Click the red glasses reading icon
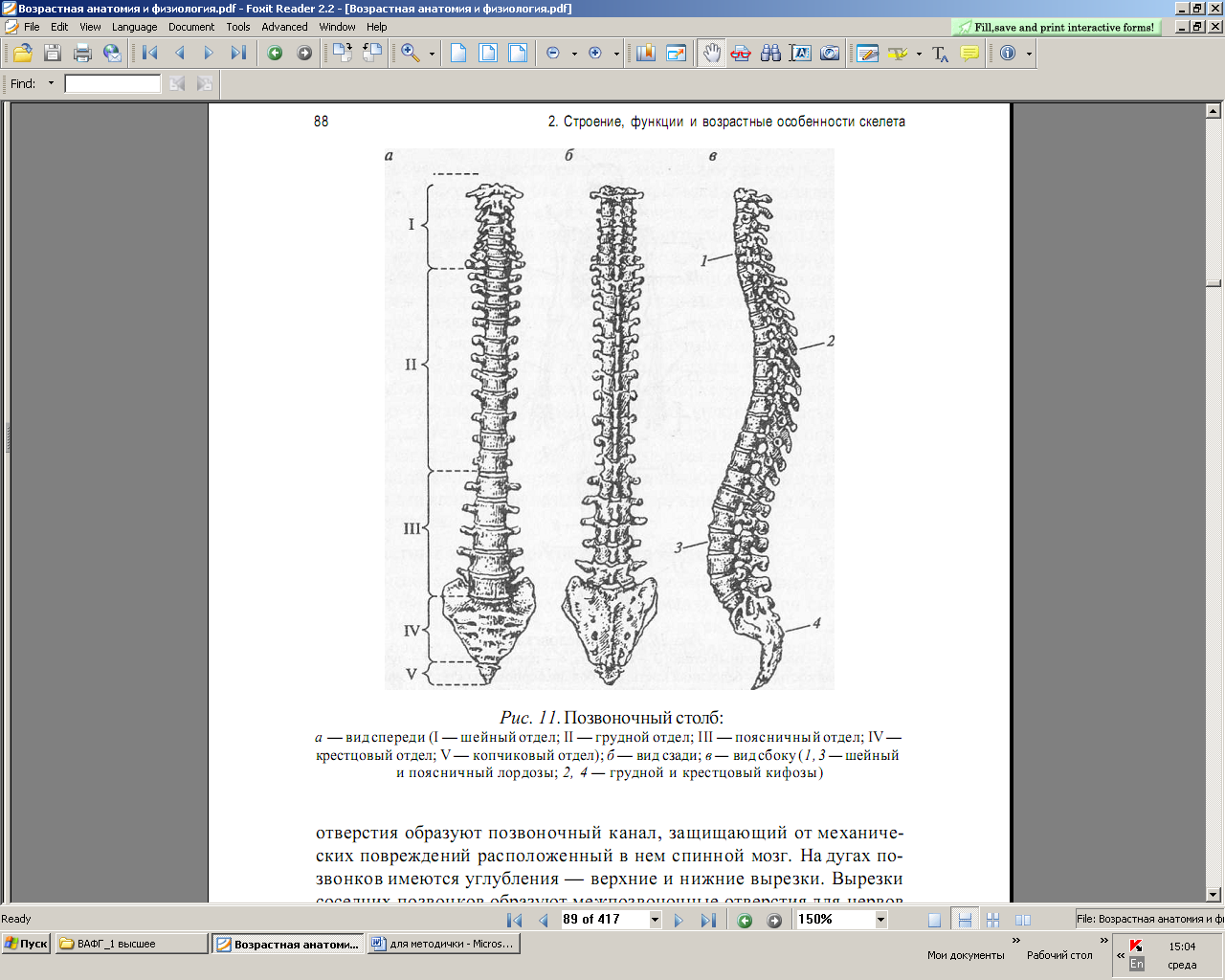The height and width of the screenshot is (980, 1225). coord(741,54)
